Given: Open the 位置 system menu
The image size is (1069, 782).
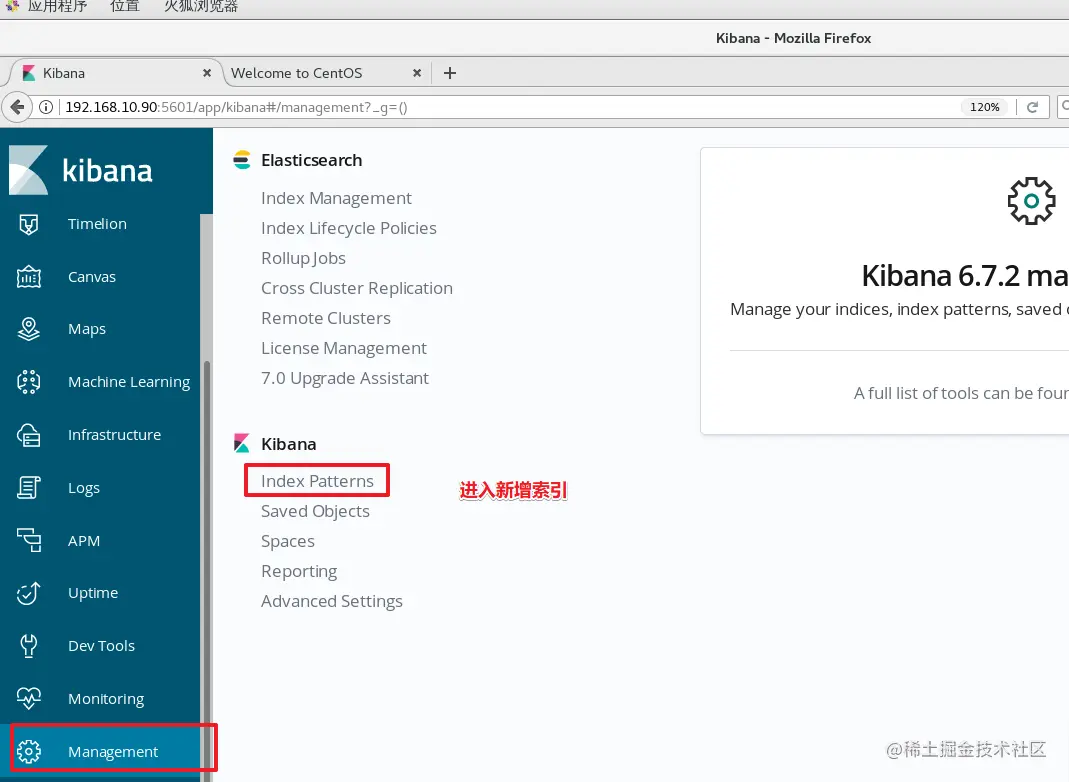Looking at the screenshot, I should point(125,6).
